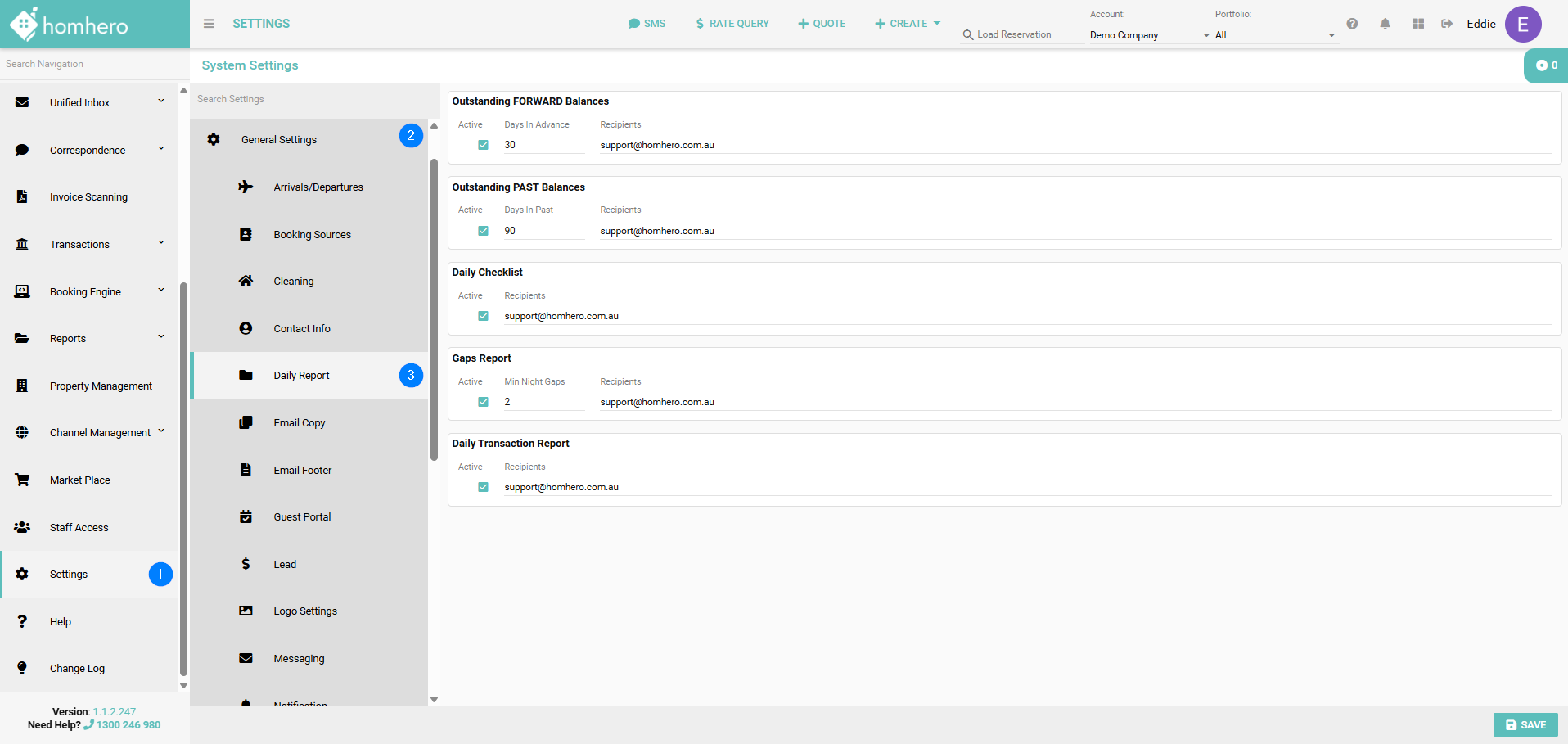Focus the Search Settings field
Screen dimensions: 1568x744
[x=311, y=99]
